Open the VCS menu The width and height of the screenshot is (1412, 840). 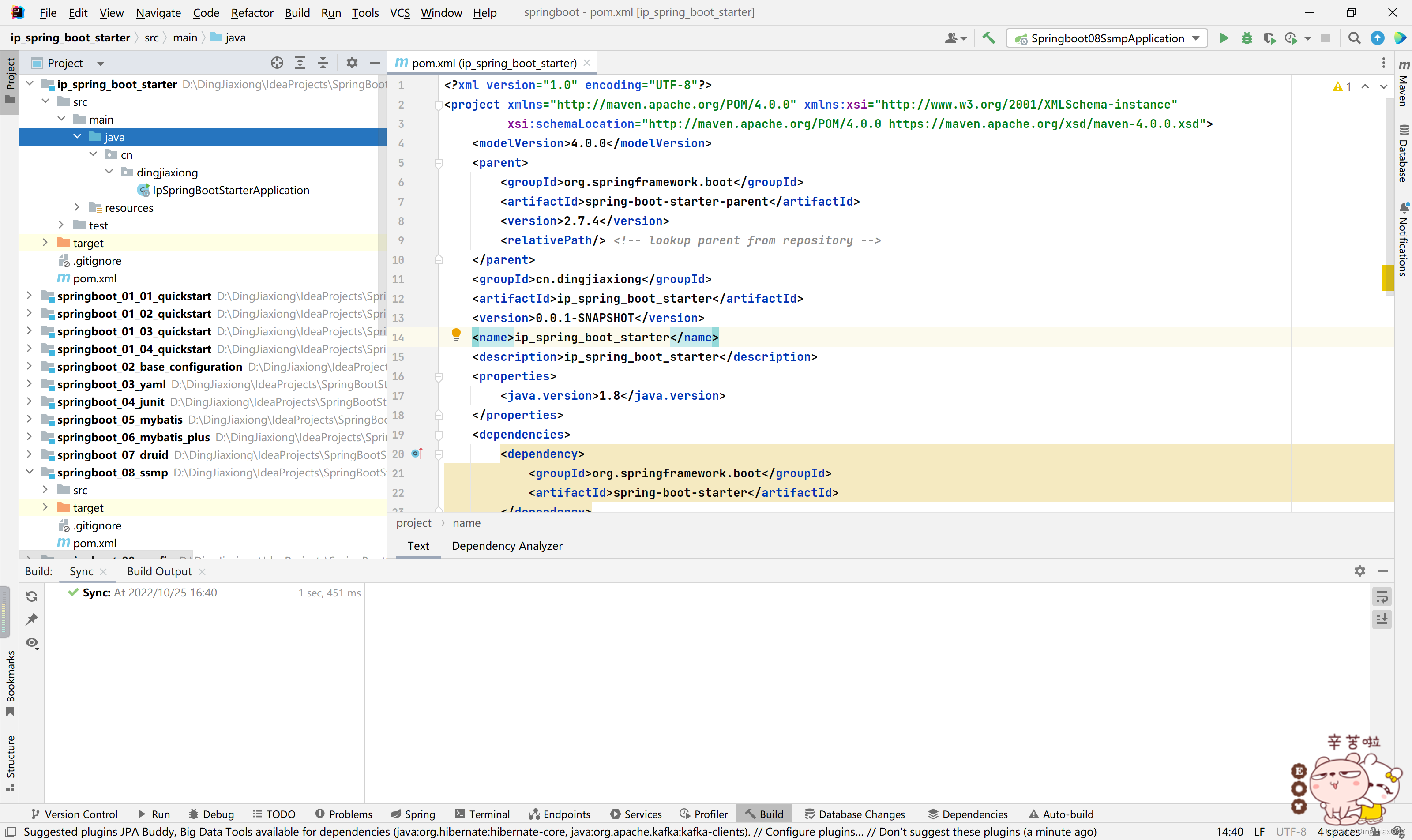(400, 12)
